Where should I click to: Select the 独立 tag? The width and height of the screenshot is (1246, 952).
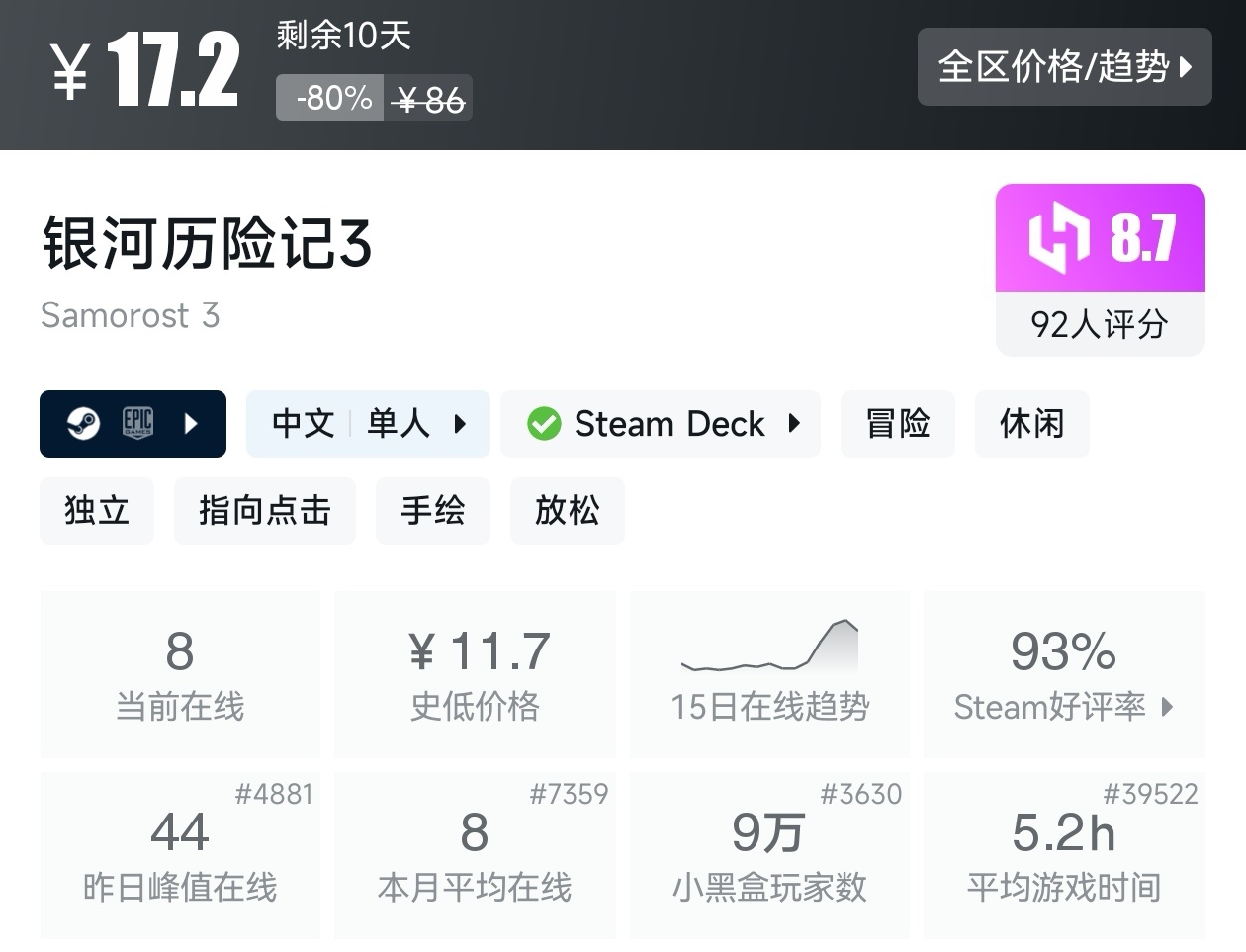pos(97,510)
